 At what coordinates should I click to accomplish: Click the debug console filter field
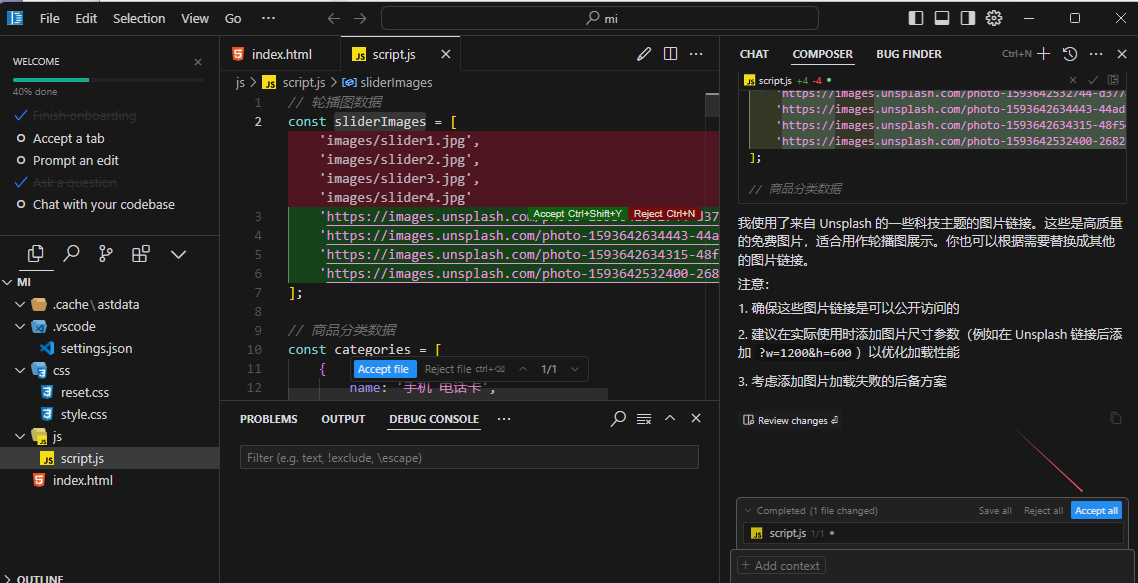pyautogui.click(x=468, y=458)
